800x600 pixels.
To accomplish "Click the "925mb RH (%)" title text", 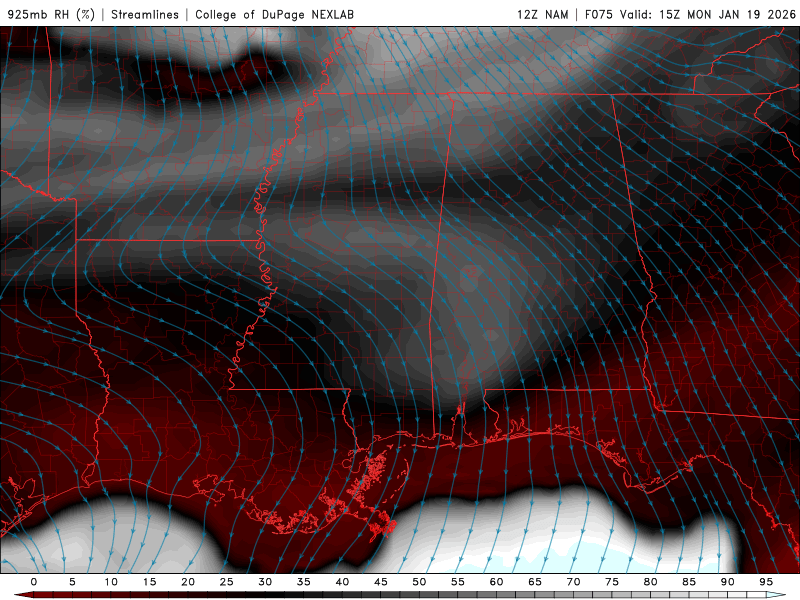I will [x=52, y=14].
